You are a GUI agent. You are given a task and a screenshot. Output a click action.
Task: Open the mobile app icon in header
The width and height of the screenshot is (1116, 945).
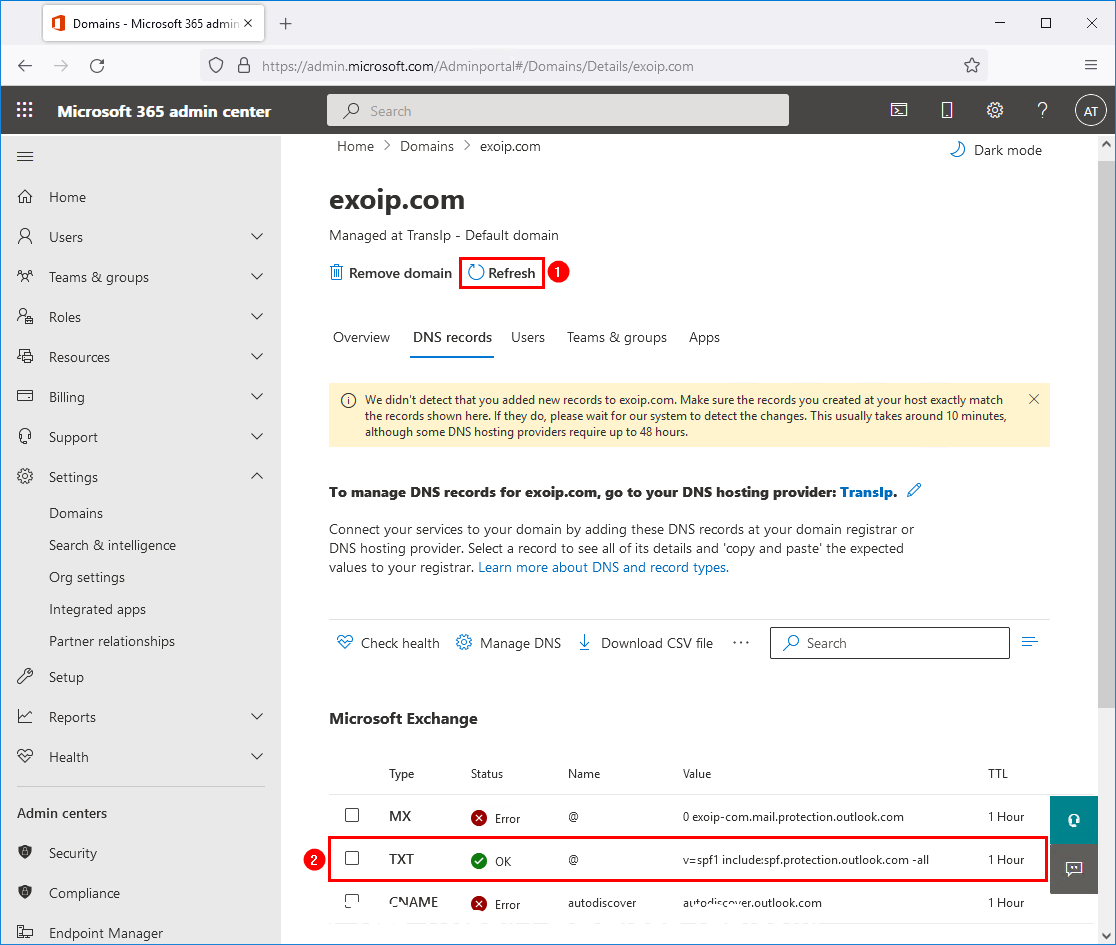click(947, 110)
